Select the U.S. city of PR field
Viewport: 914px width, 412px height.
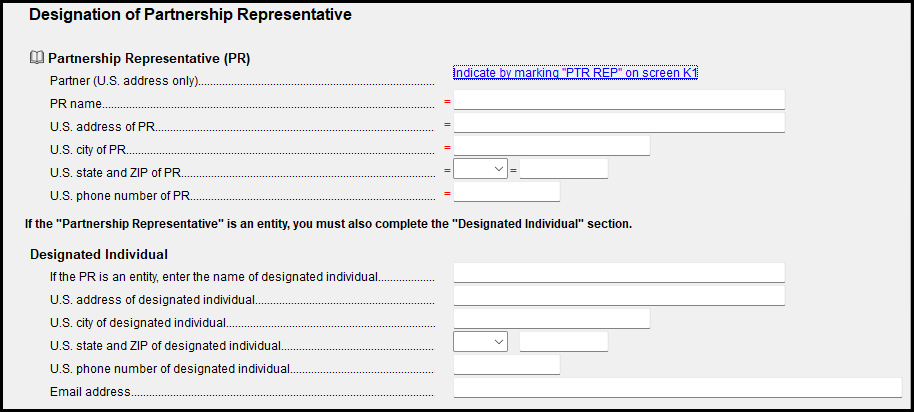[x=551, y=146]
